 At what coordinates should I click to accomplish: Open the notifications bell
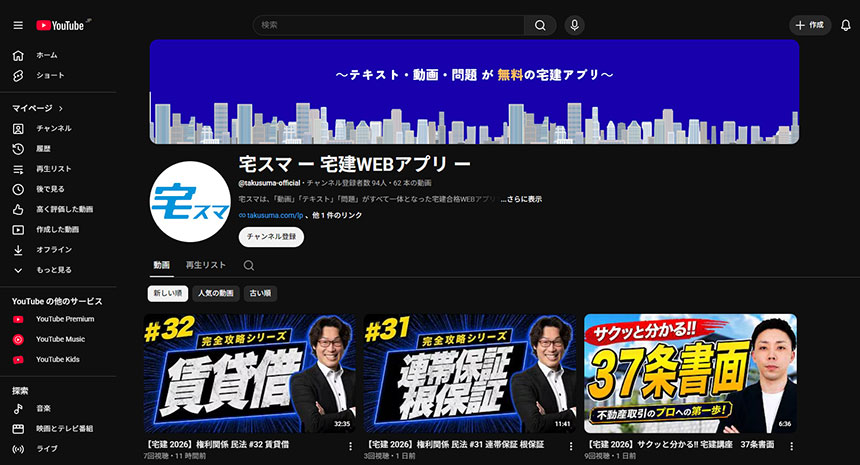click(846, 25)
